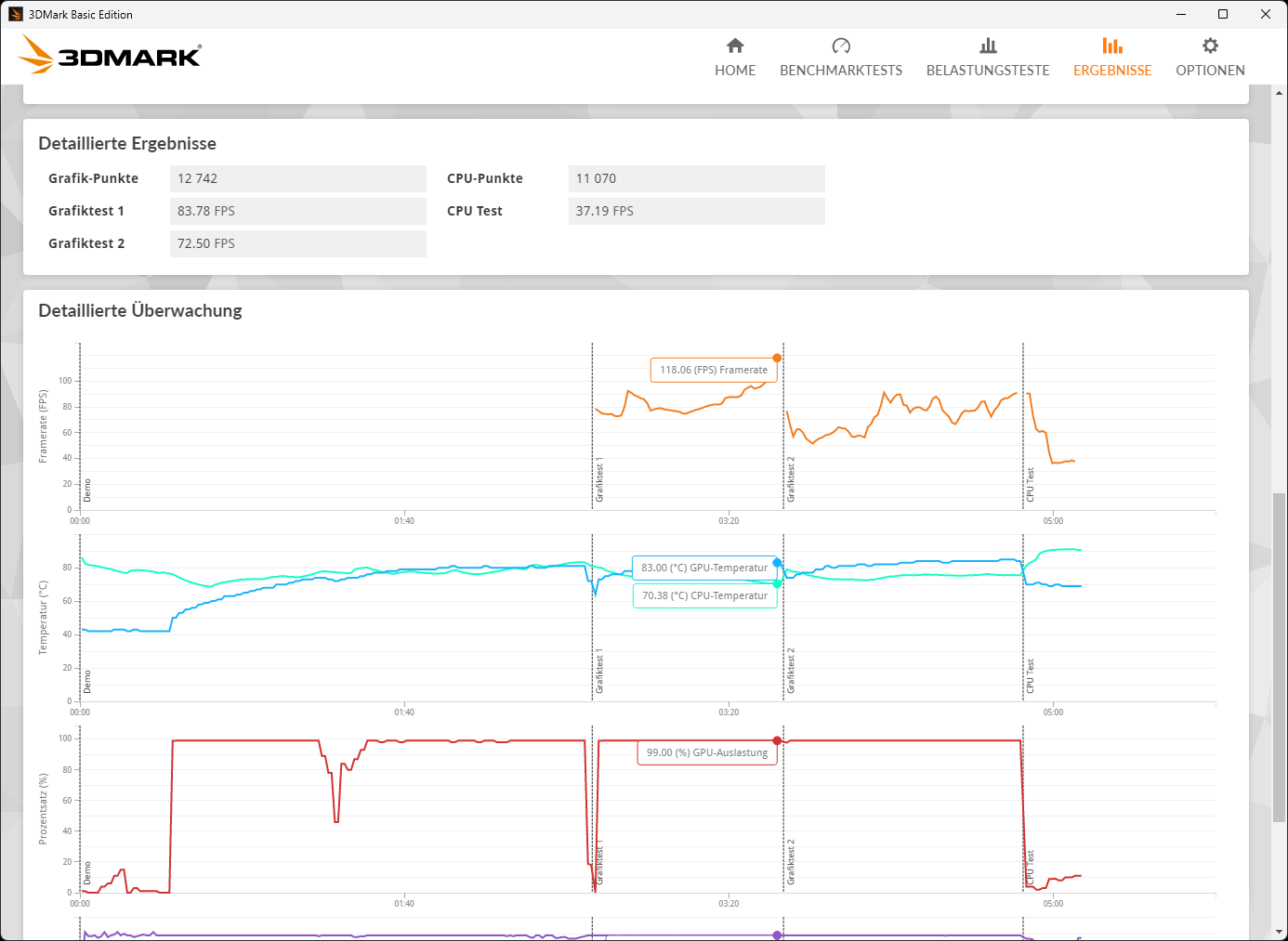Click the scrollbar down arrow

pos(1280,932)
